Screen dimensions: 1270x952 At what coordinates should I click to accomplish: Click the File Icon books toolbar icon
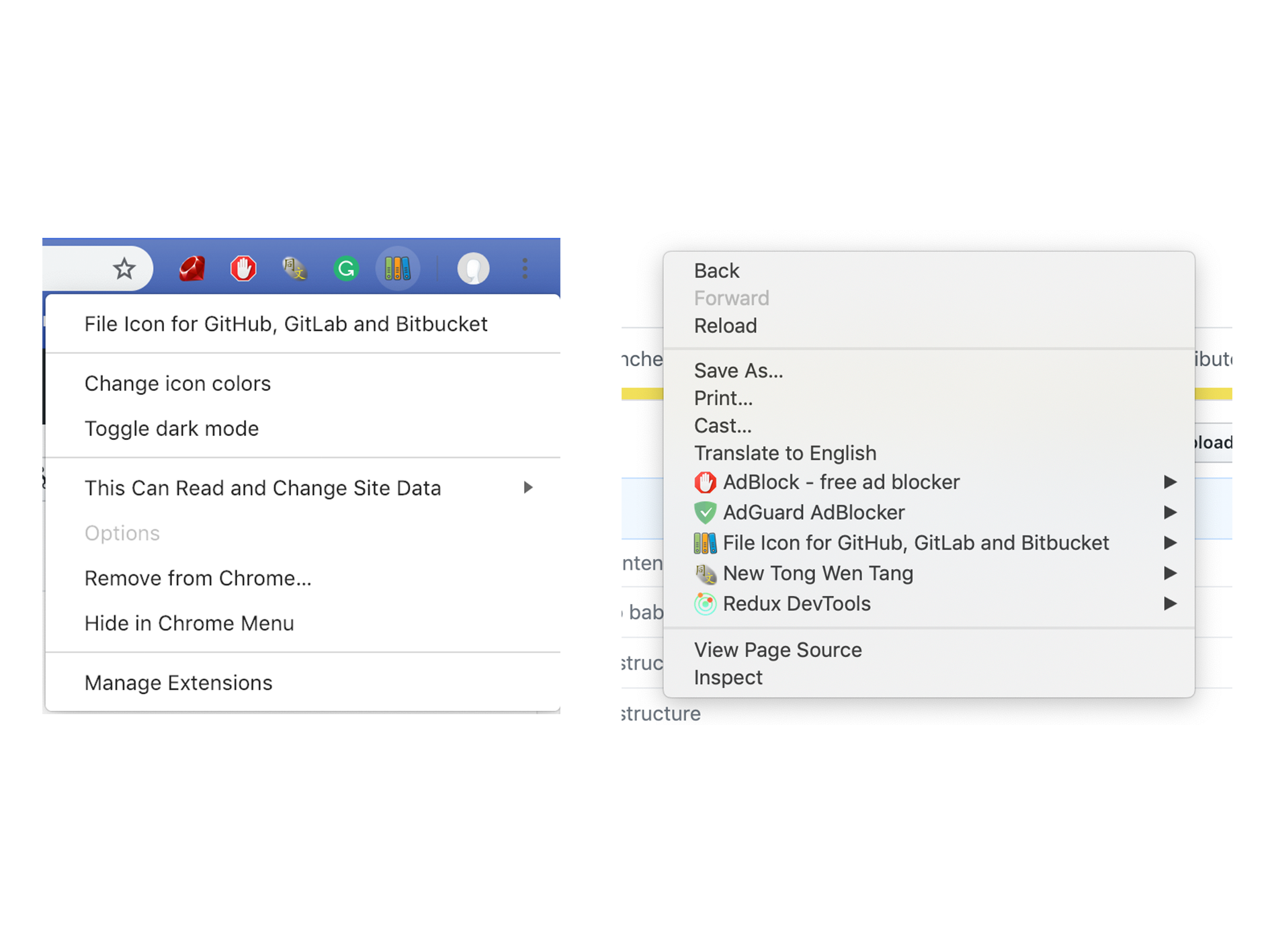(397, 269)
